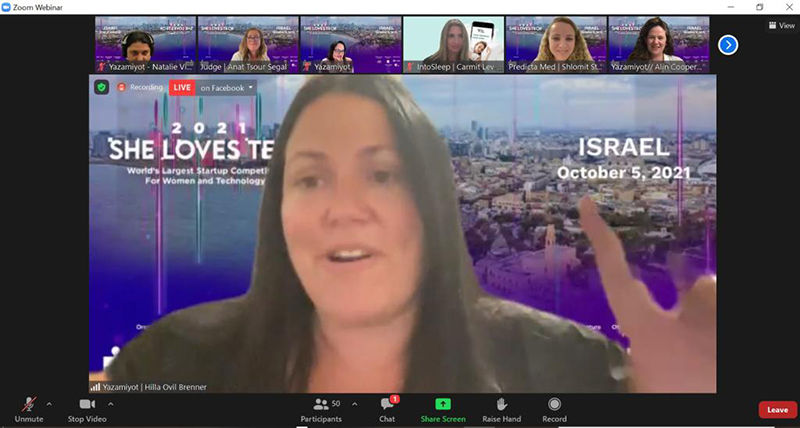Minimize the Zoom Webinar window
The image size is (800, 428).
731,7
